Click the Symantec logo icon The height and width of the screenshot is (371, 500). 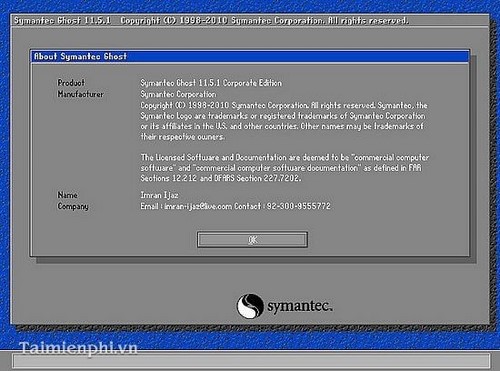(250, 306)
